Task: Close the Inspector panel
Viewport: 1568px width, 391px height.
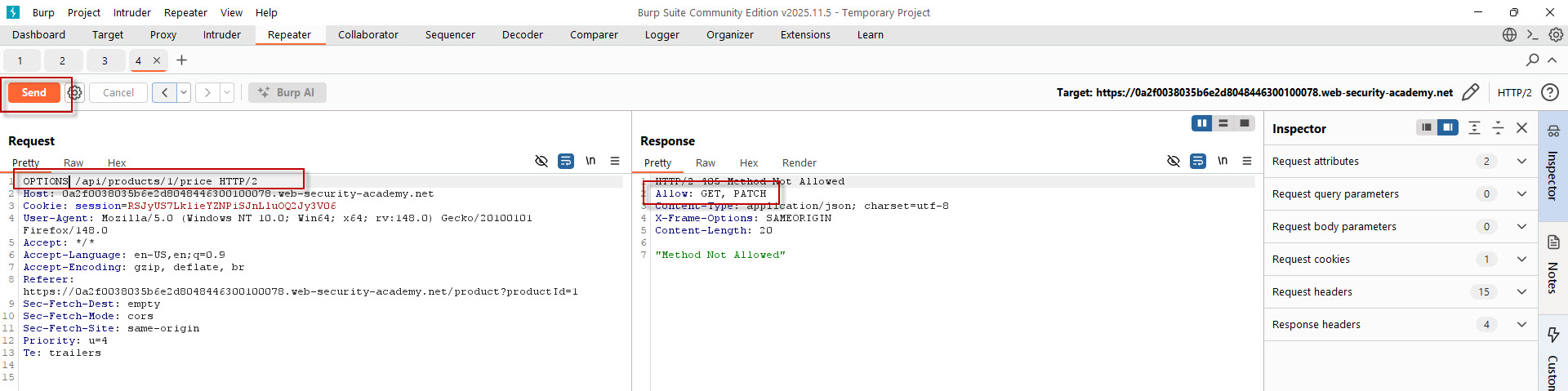Action: 1521,127
